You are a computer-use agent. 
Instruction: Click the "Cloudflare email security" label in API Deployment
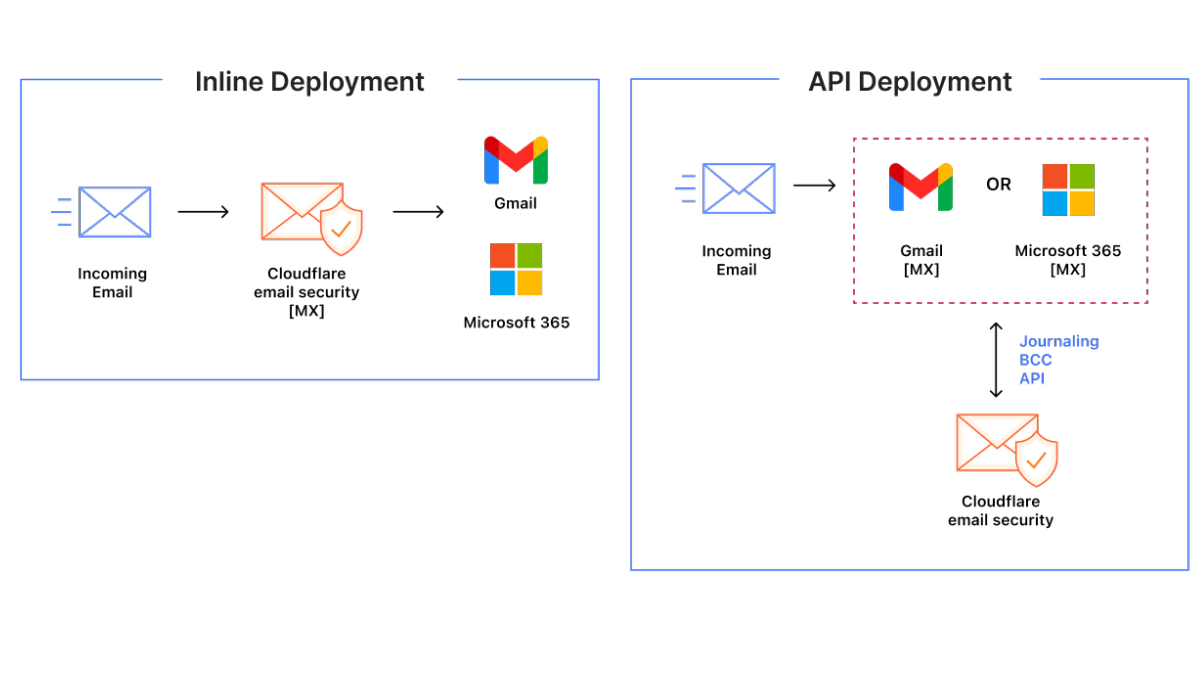pos(1001,510)
